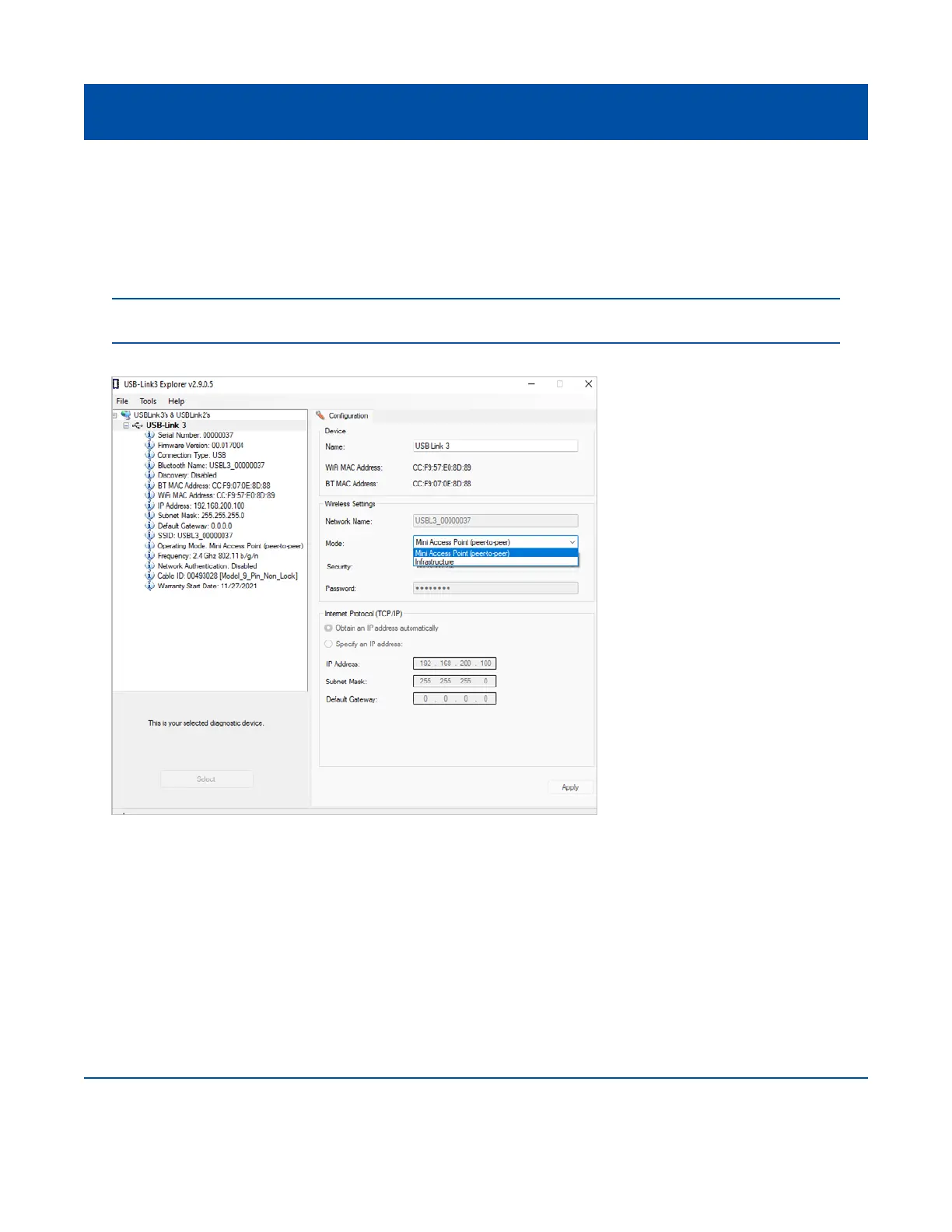
Task: Click the USB-Link3 Explorer title bar app icon
Action: point(117,384)
